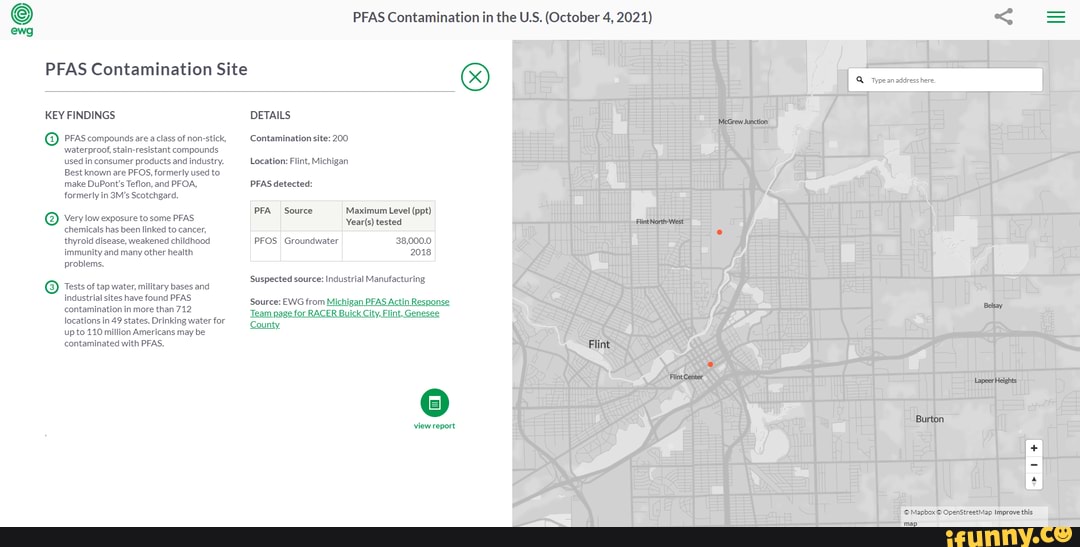This screenshot has height=547, width=1080.
Task: Click the PFAS Contamination Site heading
Action: [x=146, y=69]
